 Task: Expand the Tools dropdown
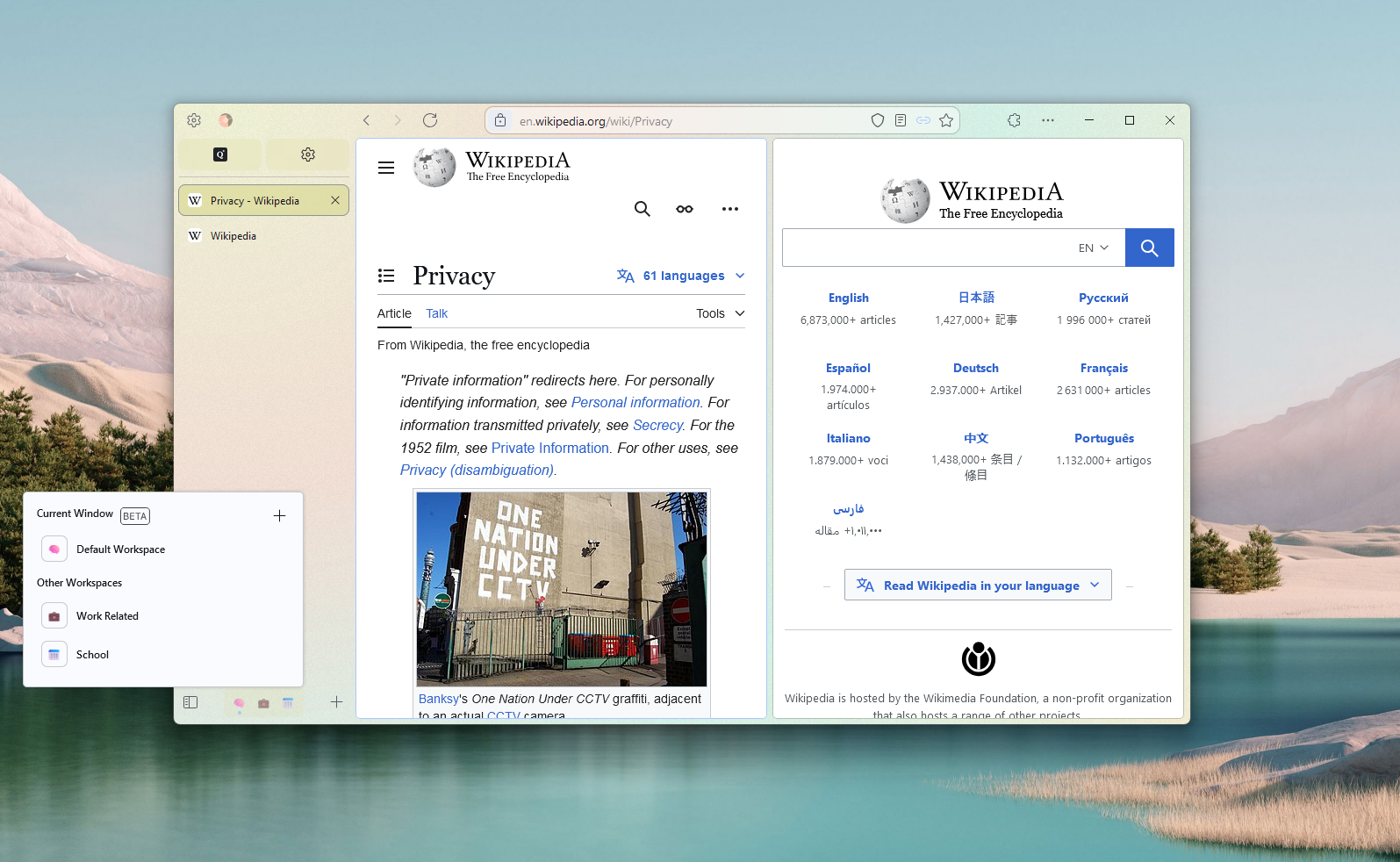coord(721,313)
